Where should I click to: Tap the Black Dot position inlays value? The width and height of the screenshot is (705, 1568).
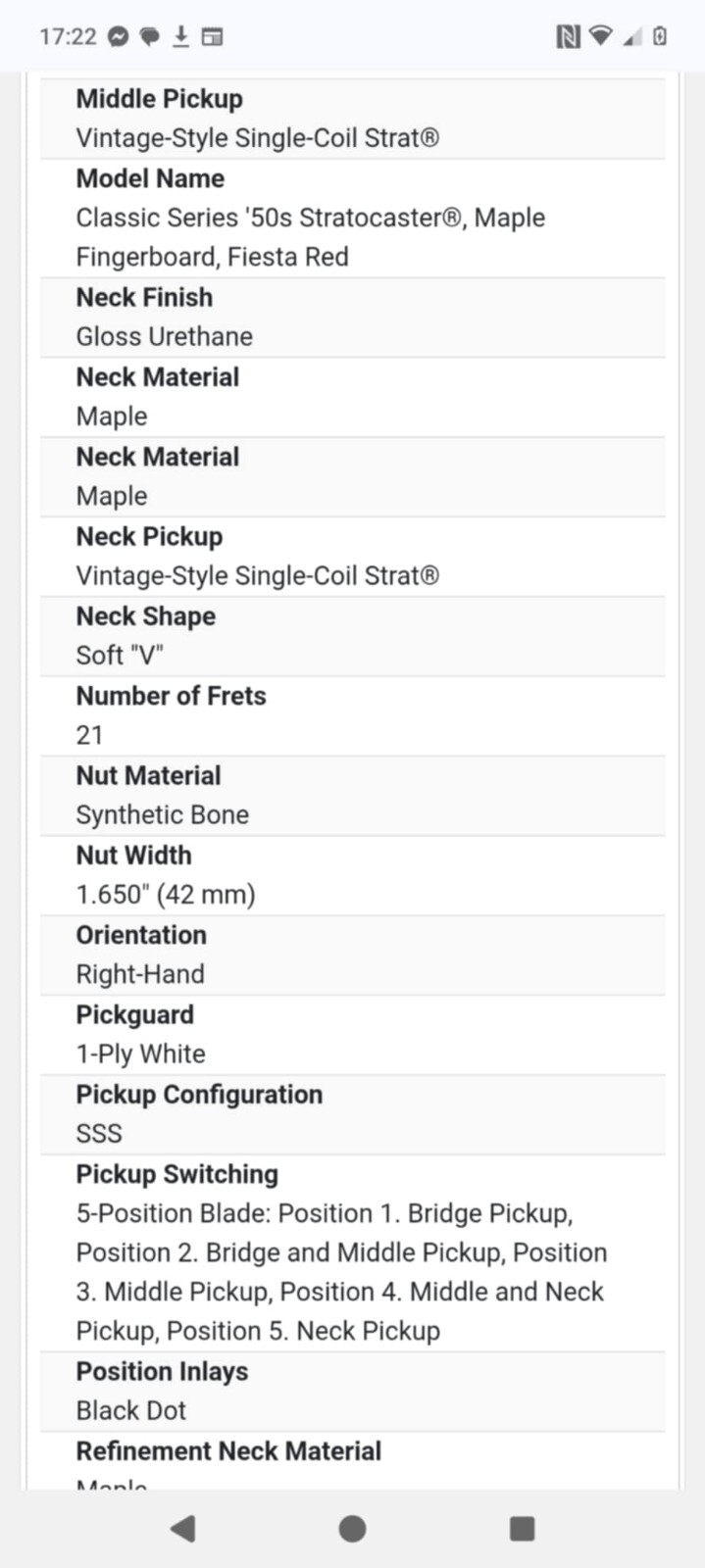(x=131, y=1410)
